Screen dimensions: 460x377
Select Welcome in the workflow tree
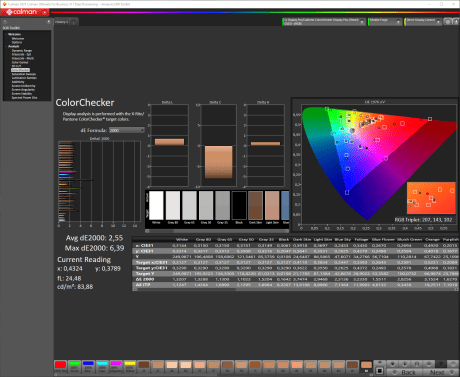[18, 38]
